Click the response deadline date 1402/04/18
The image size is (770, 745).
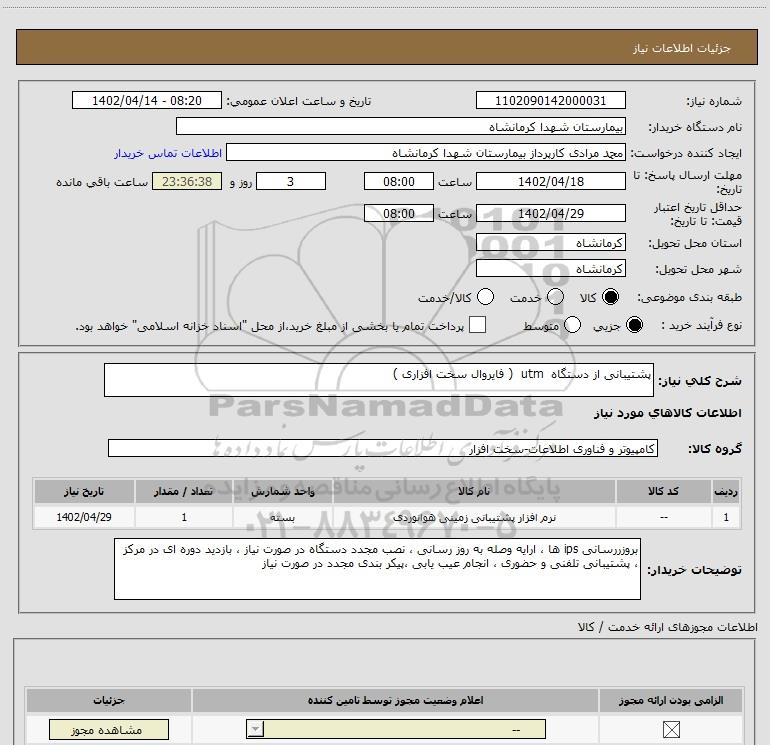tap(550, 181)
